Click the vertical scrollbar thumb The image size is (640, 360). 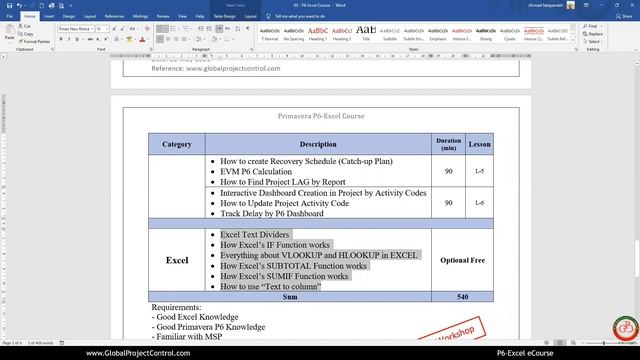tap(637, 259)
